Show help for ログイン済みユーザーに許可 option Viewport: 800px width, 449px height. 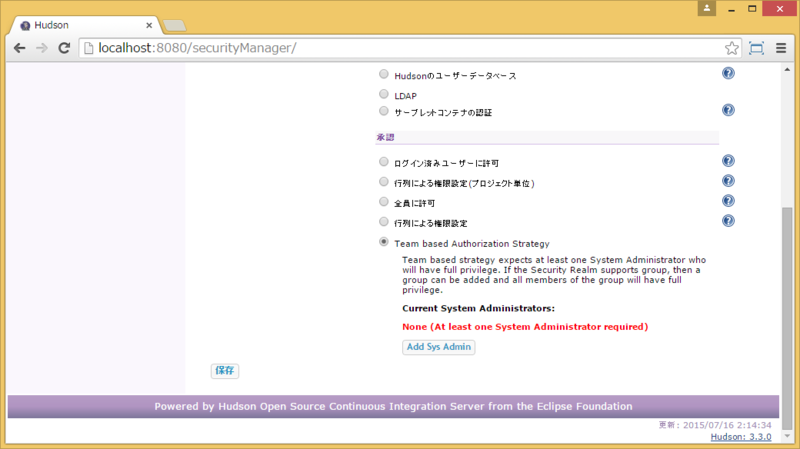click(x=728, y=161)
